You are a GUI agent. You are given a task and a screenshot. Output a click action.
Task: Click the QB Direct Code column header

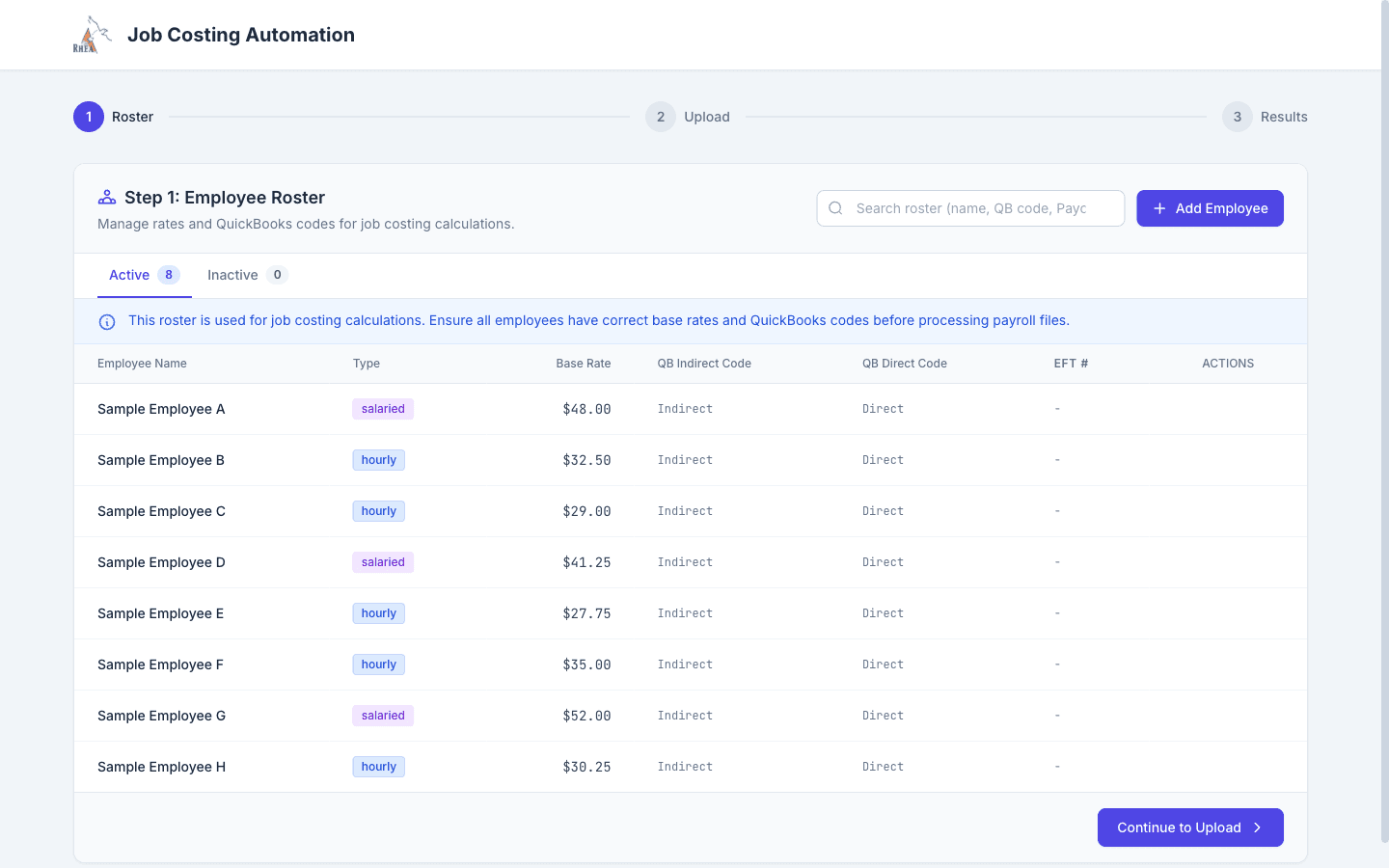click(905, 364)
